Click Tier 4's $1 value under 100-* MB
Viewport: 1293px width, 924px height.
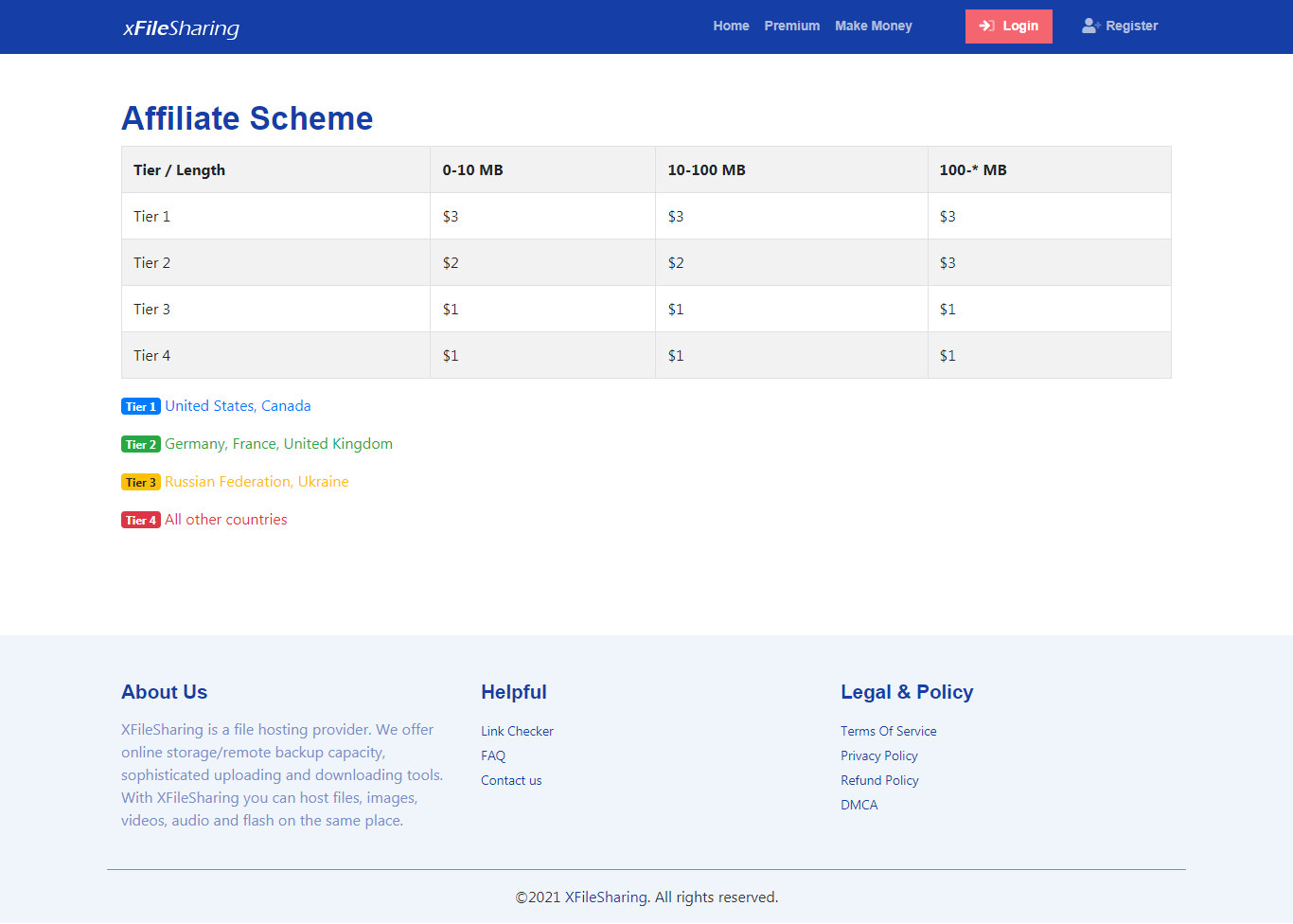pyautogui.click(x=948, y=356)
